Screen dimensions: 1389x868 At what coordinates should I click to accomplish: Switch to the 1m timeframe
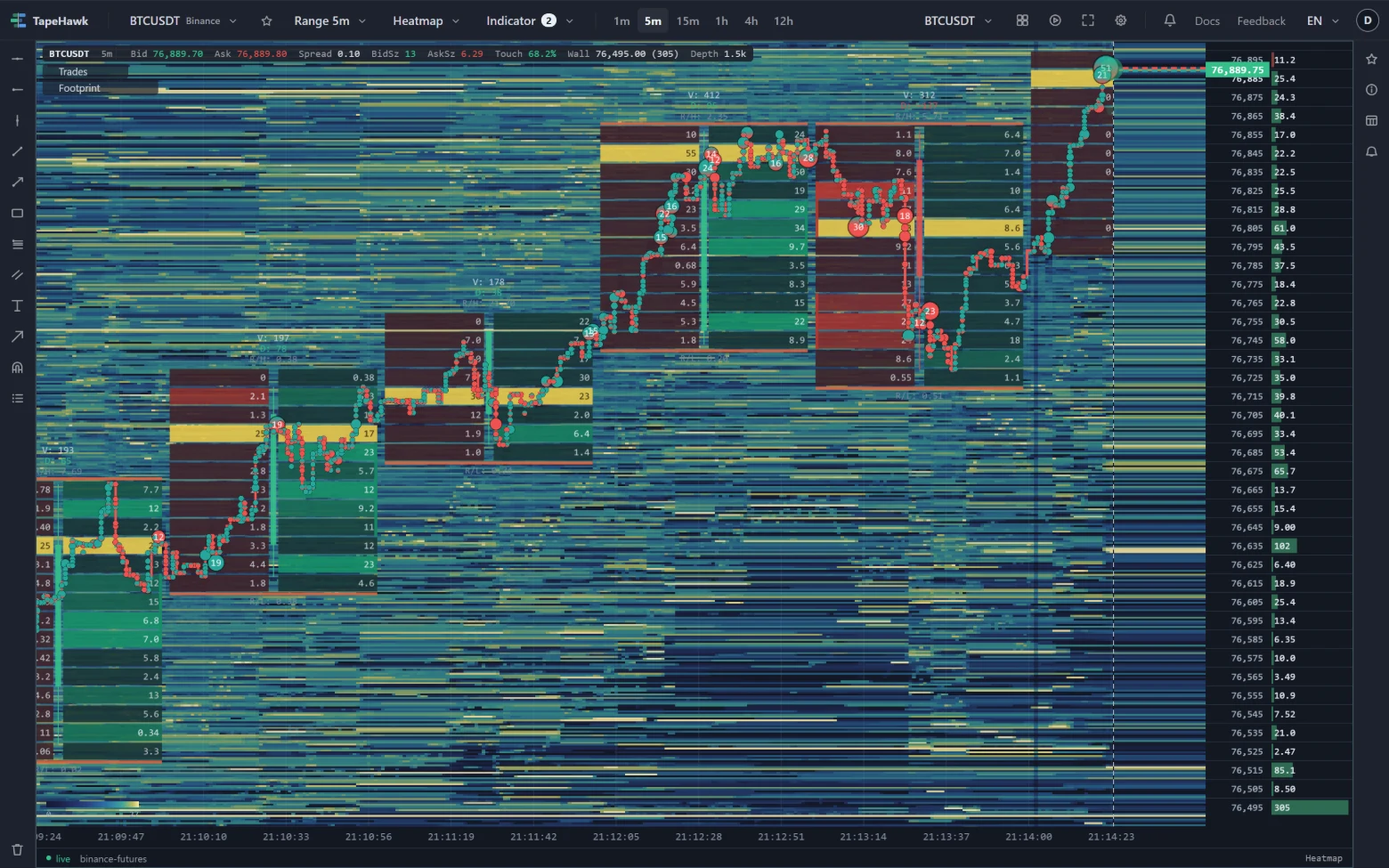pos(621,20)
